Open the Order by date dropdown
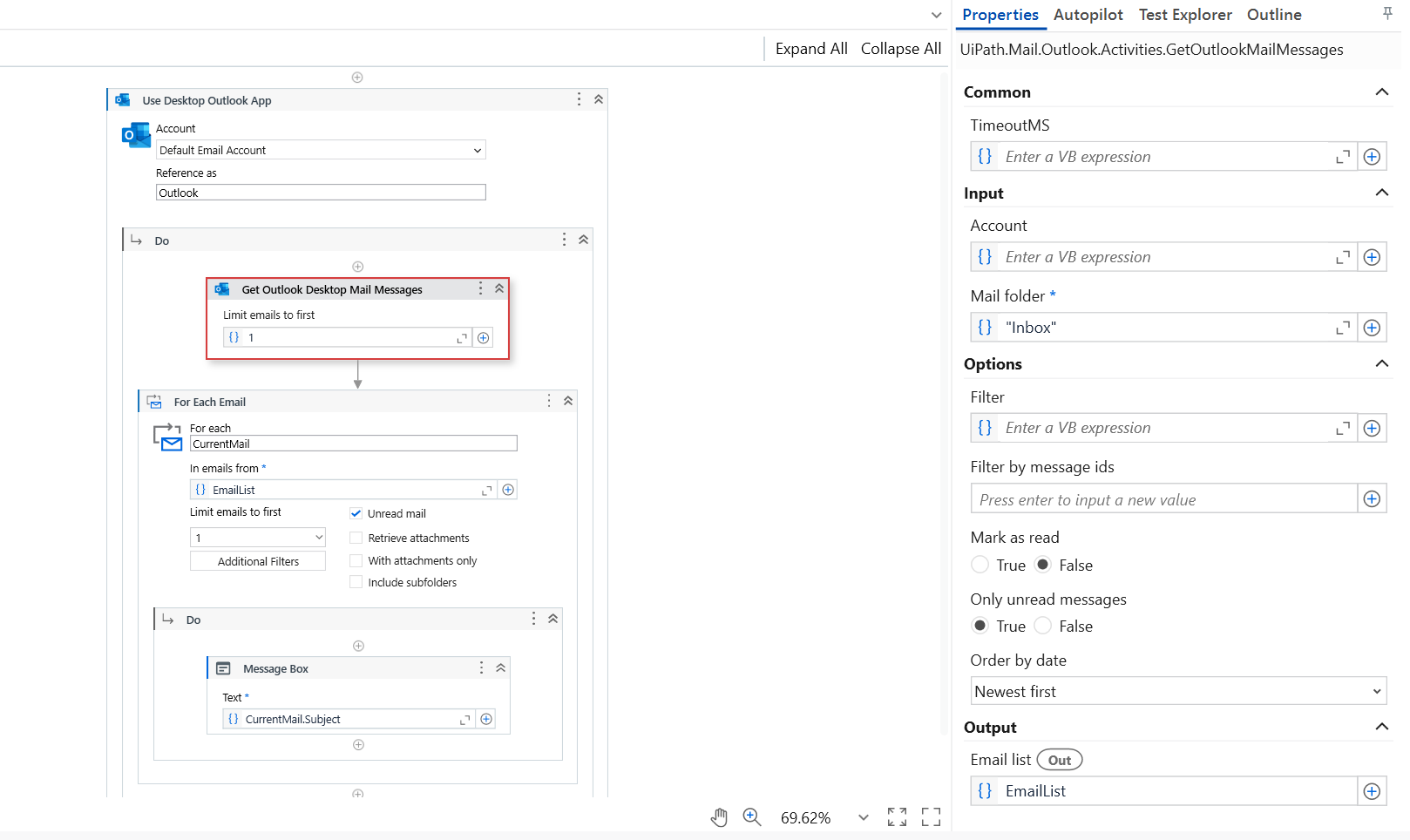Screen dimensions: 1410x840 [1178, 691]
